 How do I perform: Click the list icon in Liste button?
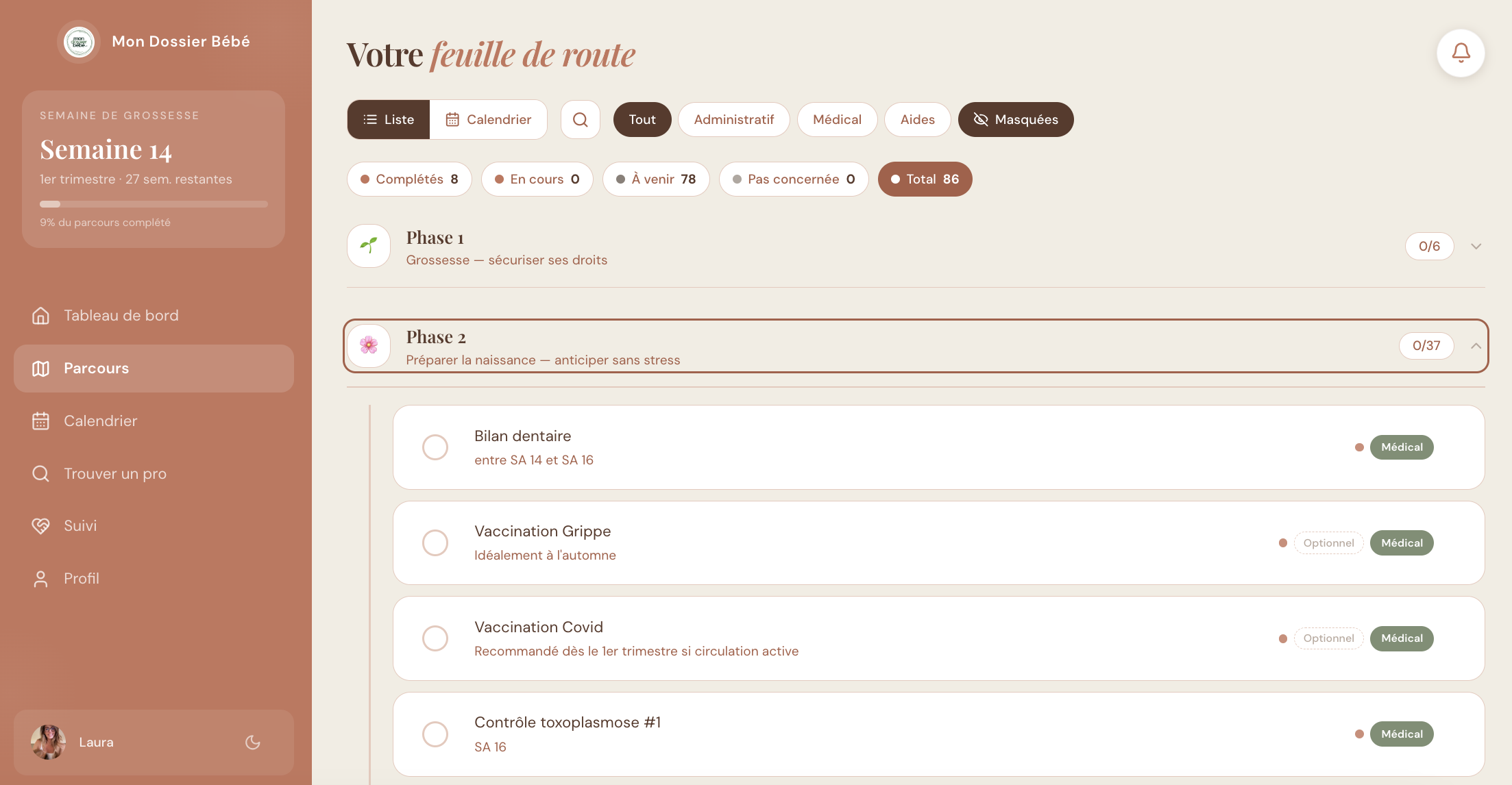coord(370,120)
